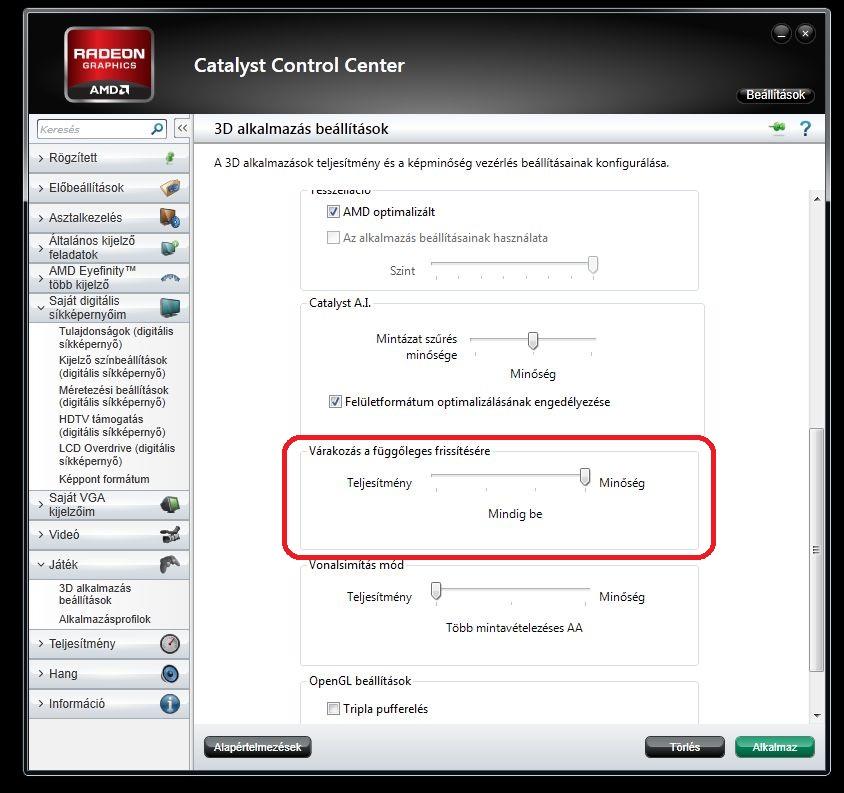Open help with the question mark icon
The height and width of the screenshot is (793, 844).
(x=805, y=128)
